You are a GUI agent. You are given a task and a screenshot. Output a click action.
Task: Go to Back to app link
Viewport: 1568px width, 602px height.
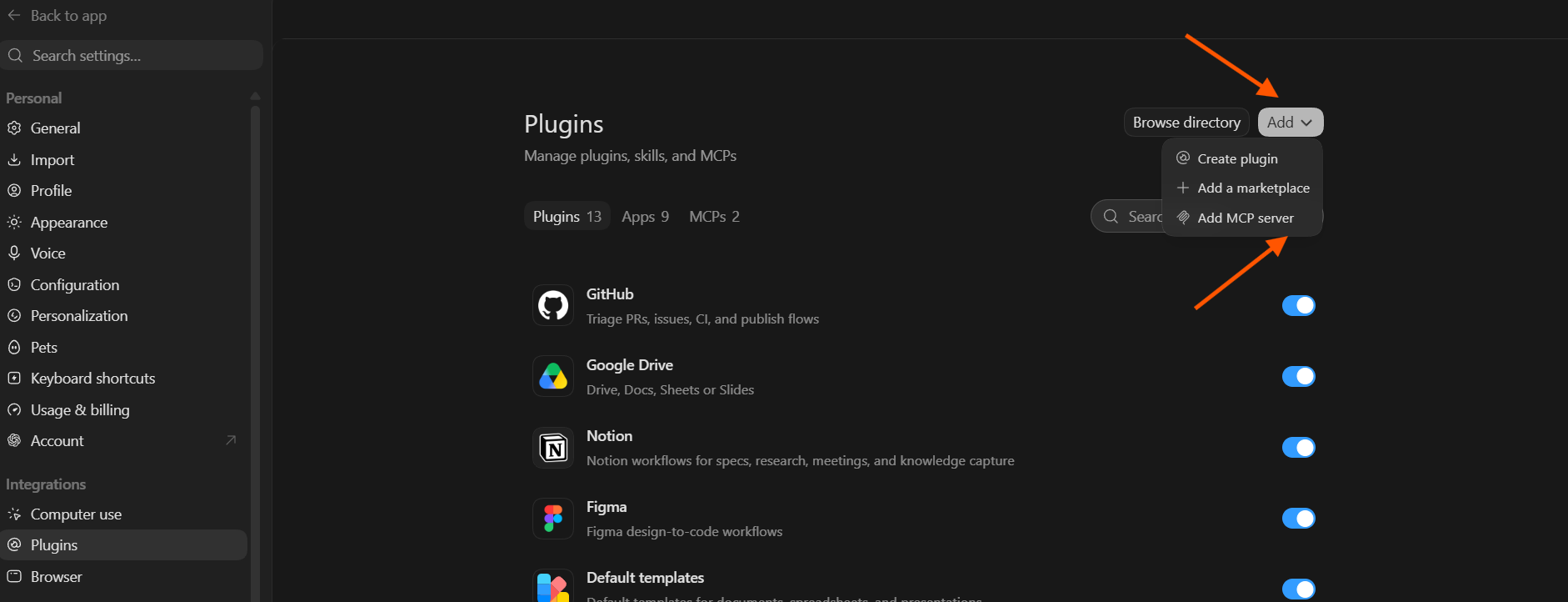[57, 16]
